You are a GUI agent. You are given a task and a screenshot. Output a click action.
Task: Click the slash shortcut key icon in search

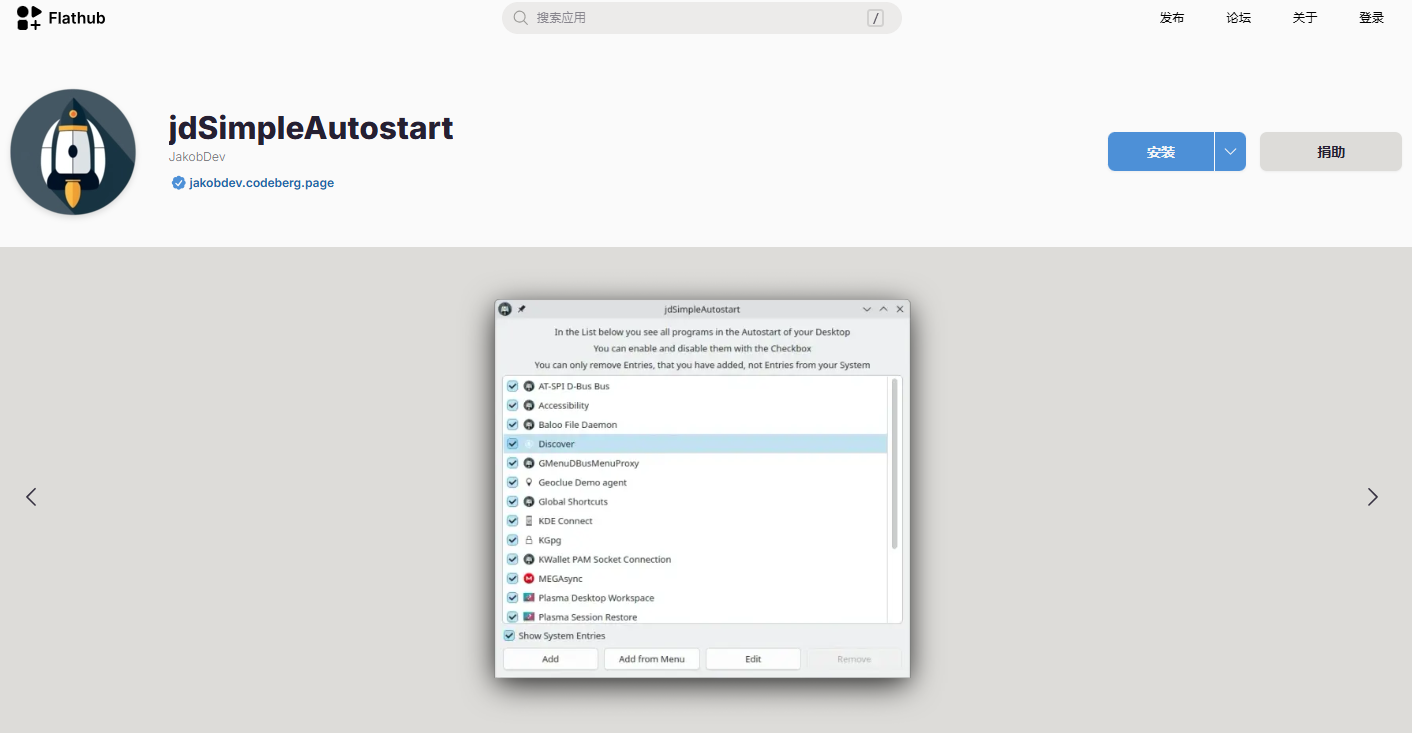(x=875, y=18)
